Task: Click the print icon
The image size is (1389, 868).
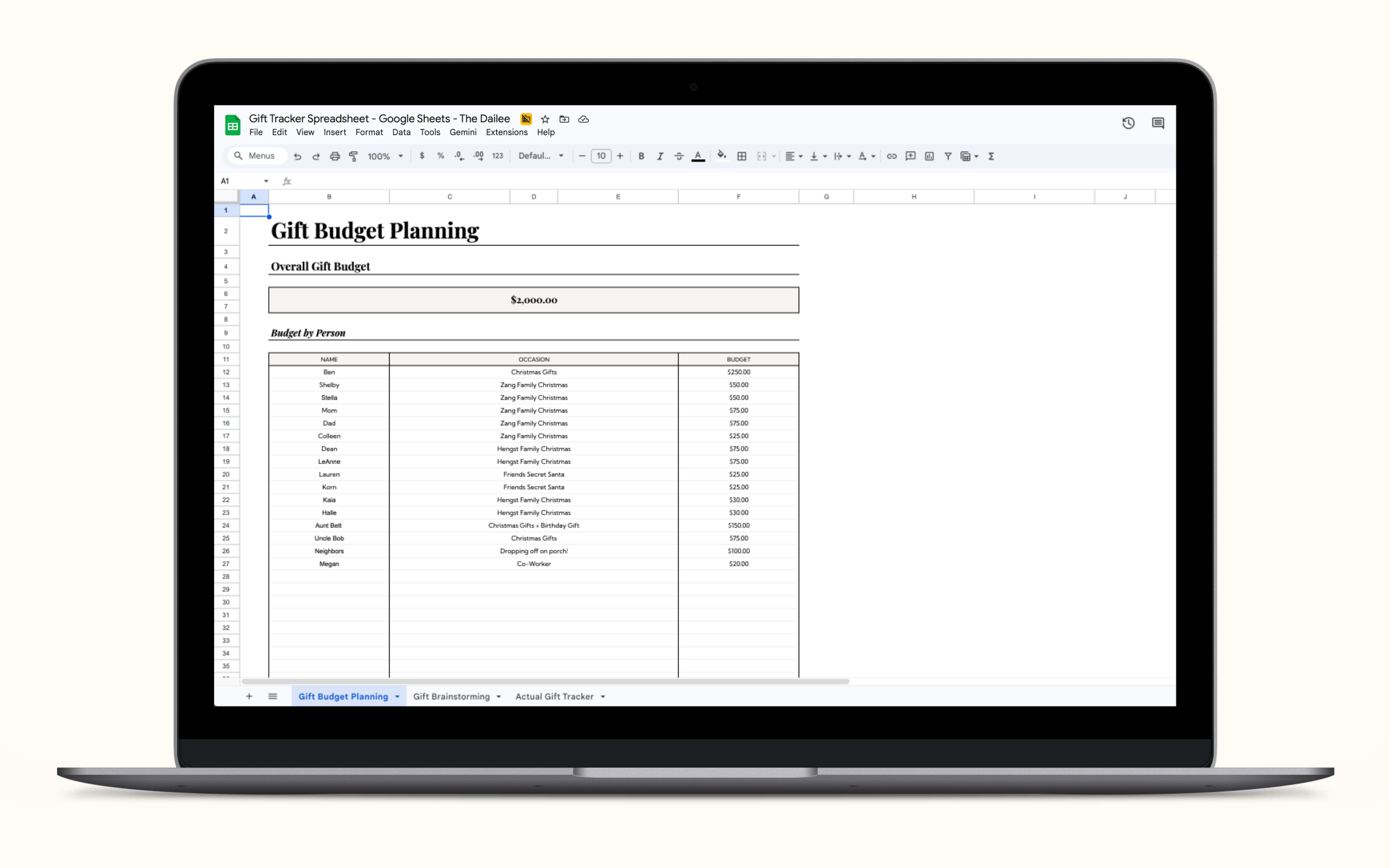Action: pyautogui.click(x=335, y=156)
